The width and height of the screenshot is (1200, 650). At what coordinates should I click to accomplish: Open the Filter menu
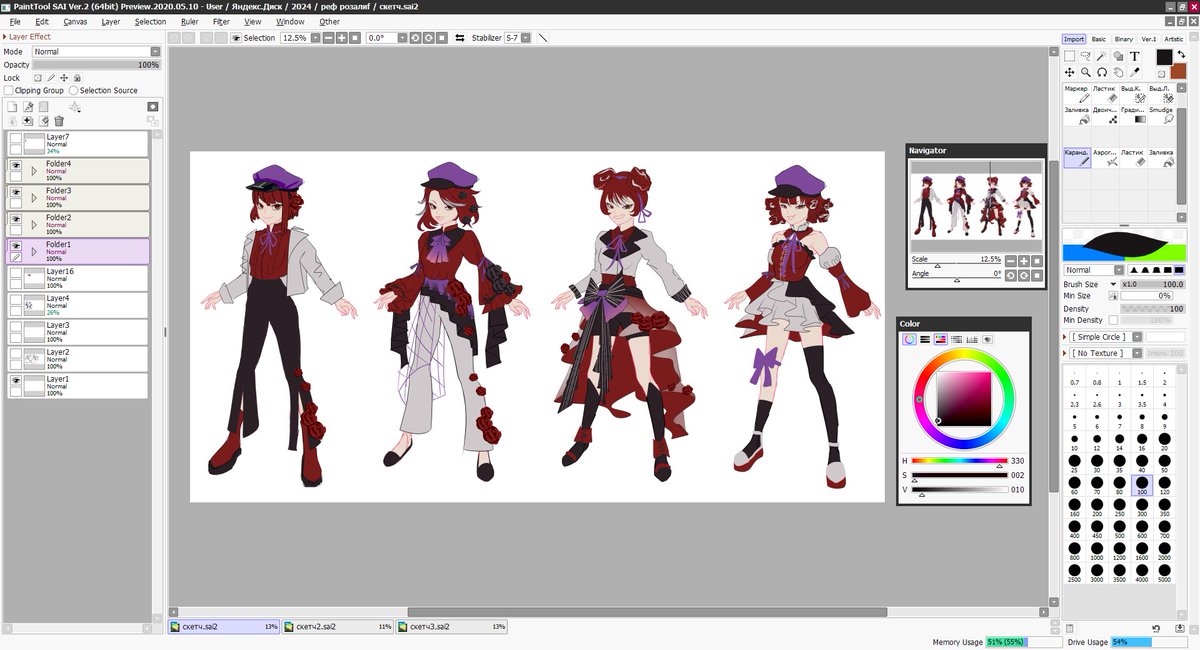[221, 21]
